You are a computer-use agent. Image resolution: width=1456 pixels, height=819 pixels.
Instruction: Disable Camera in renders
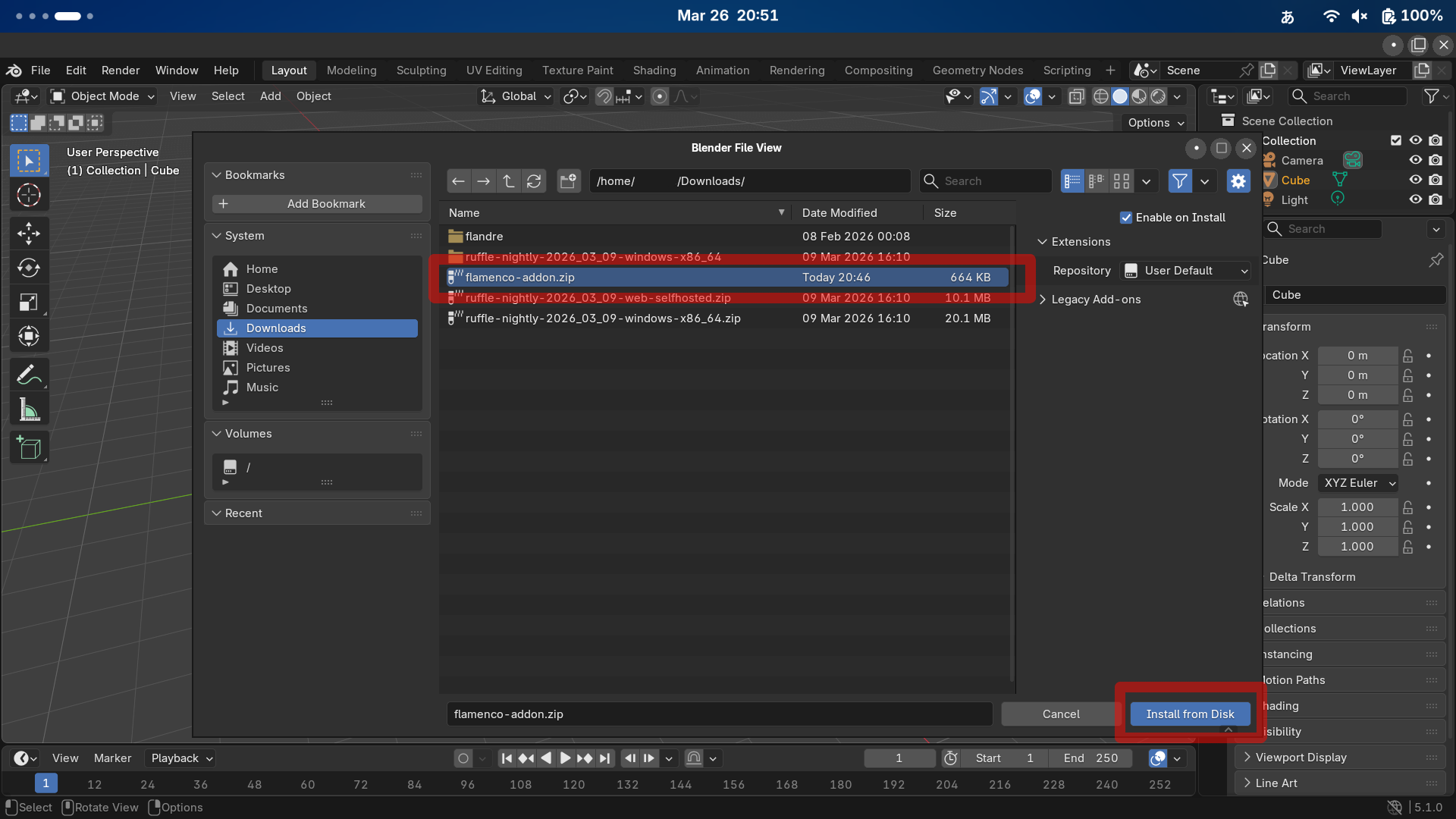tap(1436, 160)
